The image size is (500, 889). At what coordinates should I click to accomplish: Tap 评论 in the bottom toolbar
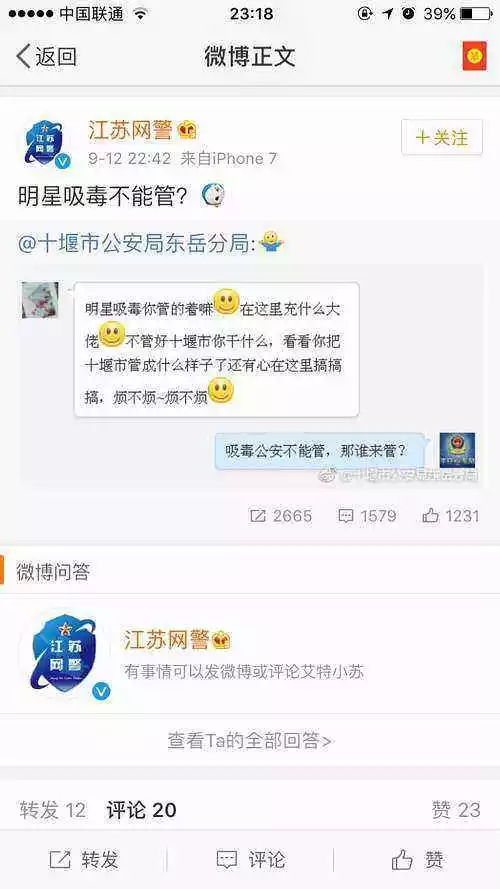250,860
